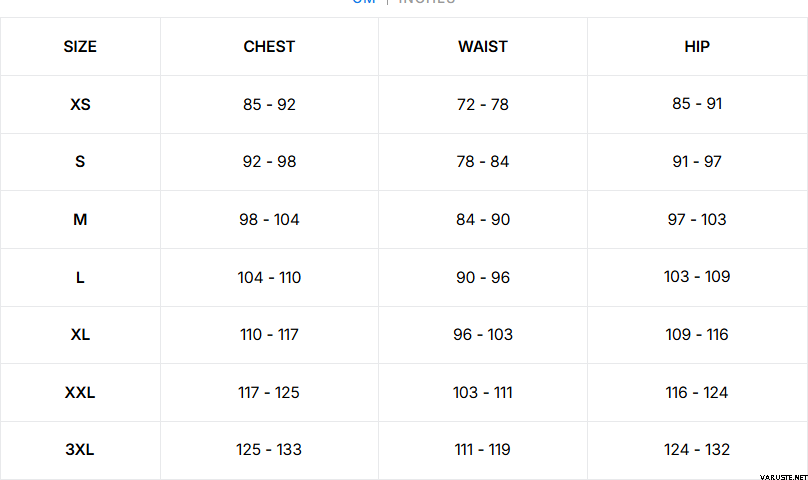Screen dimensions: 808x480
Task: Select the XL size row label
Action: [x=80, y=335]
